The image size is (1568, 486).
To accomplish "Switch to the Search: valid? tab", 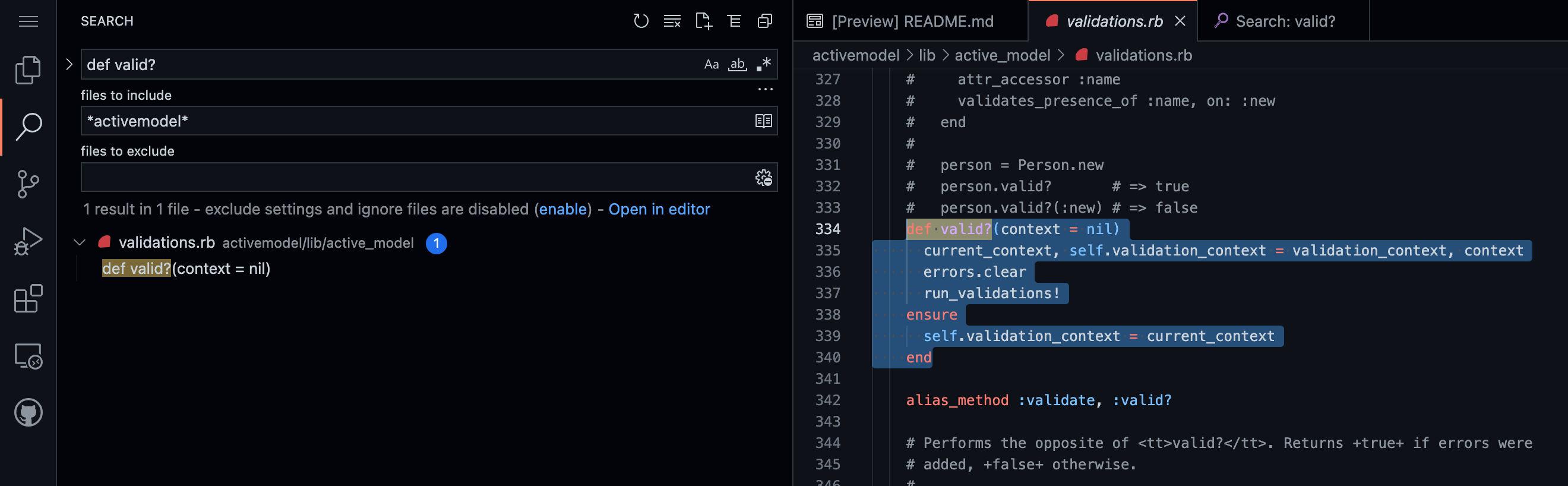I will point(1284,21).
